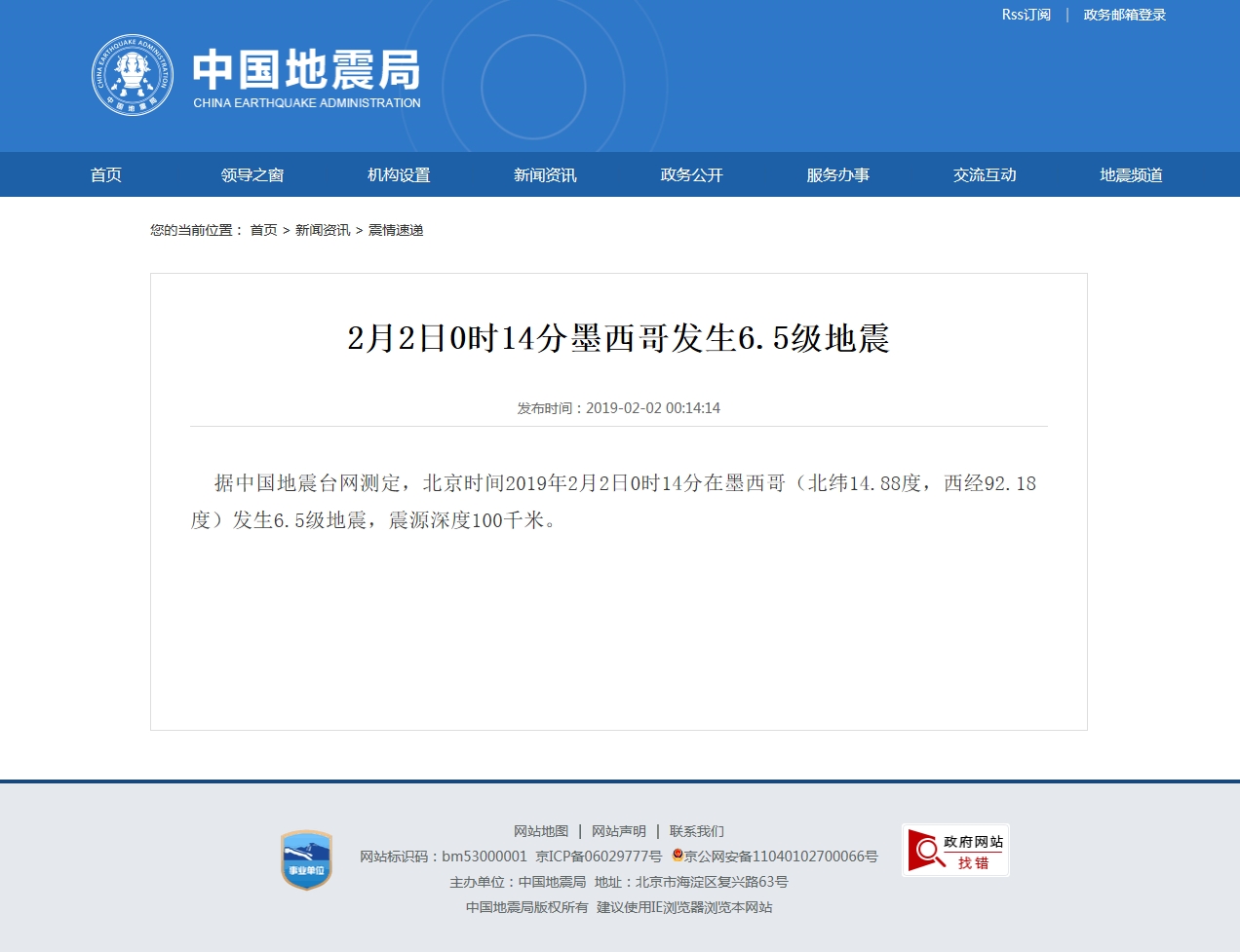Open 震情速递 breadcrumb link
1240x952 pixels.
(396, 230)
